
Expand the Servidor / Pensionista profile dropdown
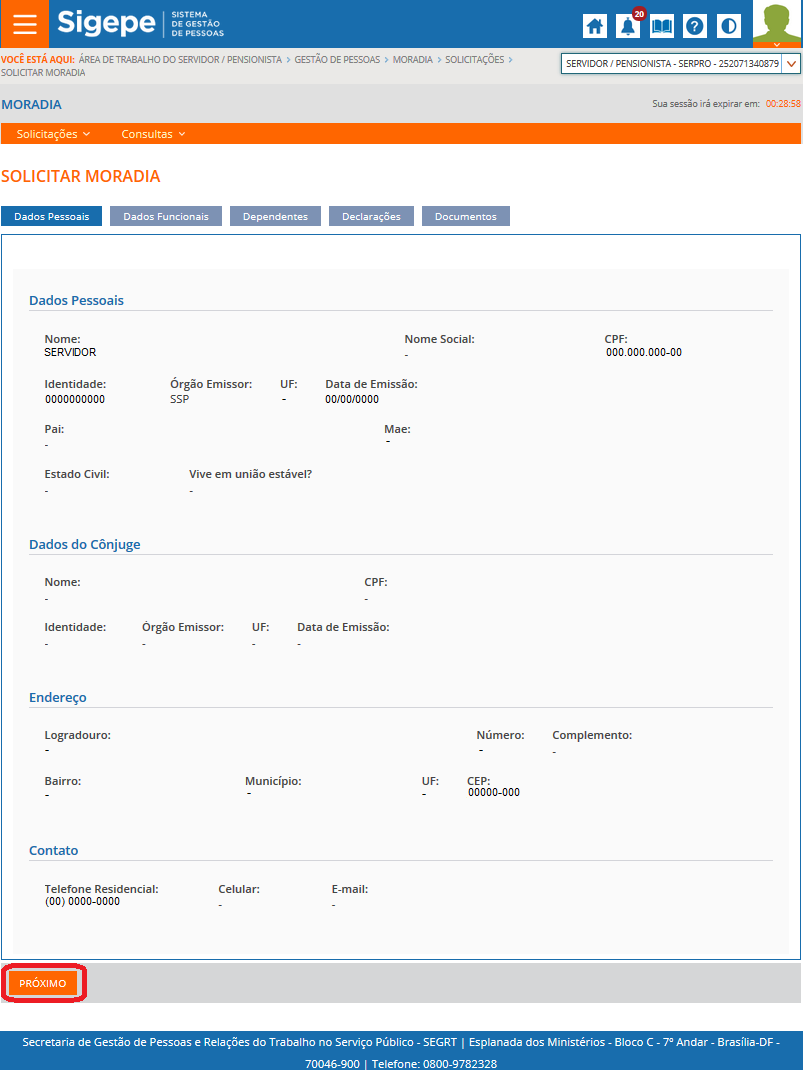(791, 63)
